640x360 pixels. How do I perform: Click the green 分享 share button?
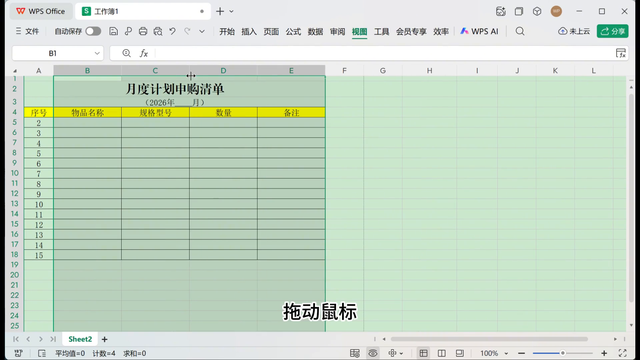click(613, 31)
